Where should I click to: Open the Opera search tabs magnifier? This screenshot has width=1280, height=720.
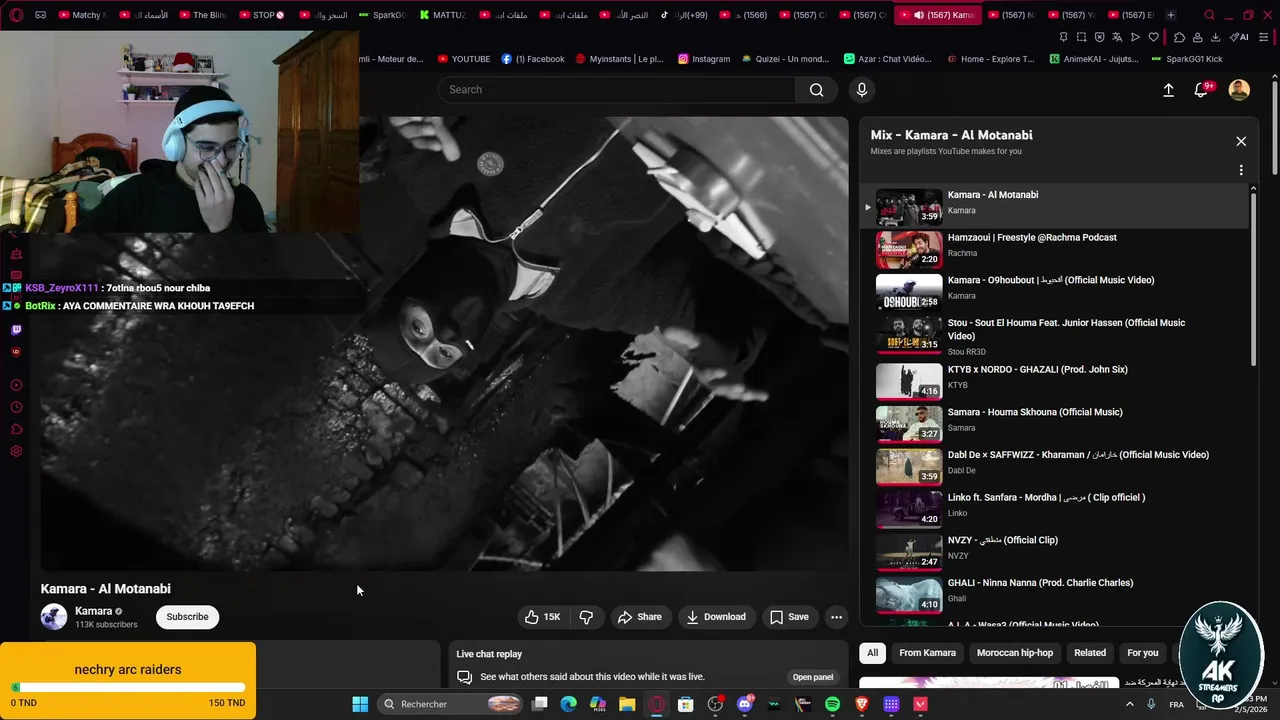click(1210, 15)
